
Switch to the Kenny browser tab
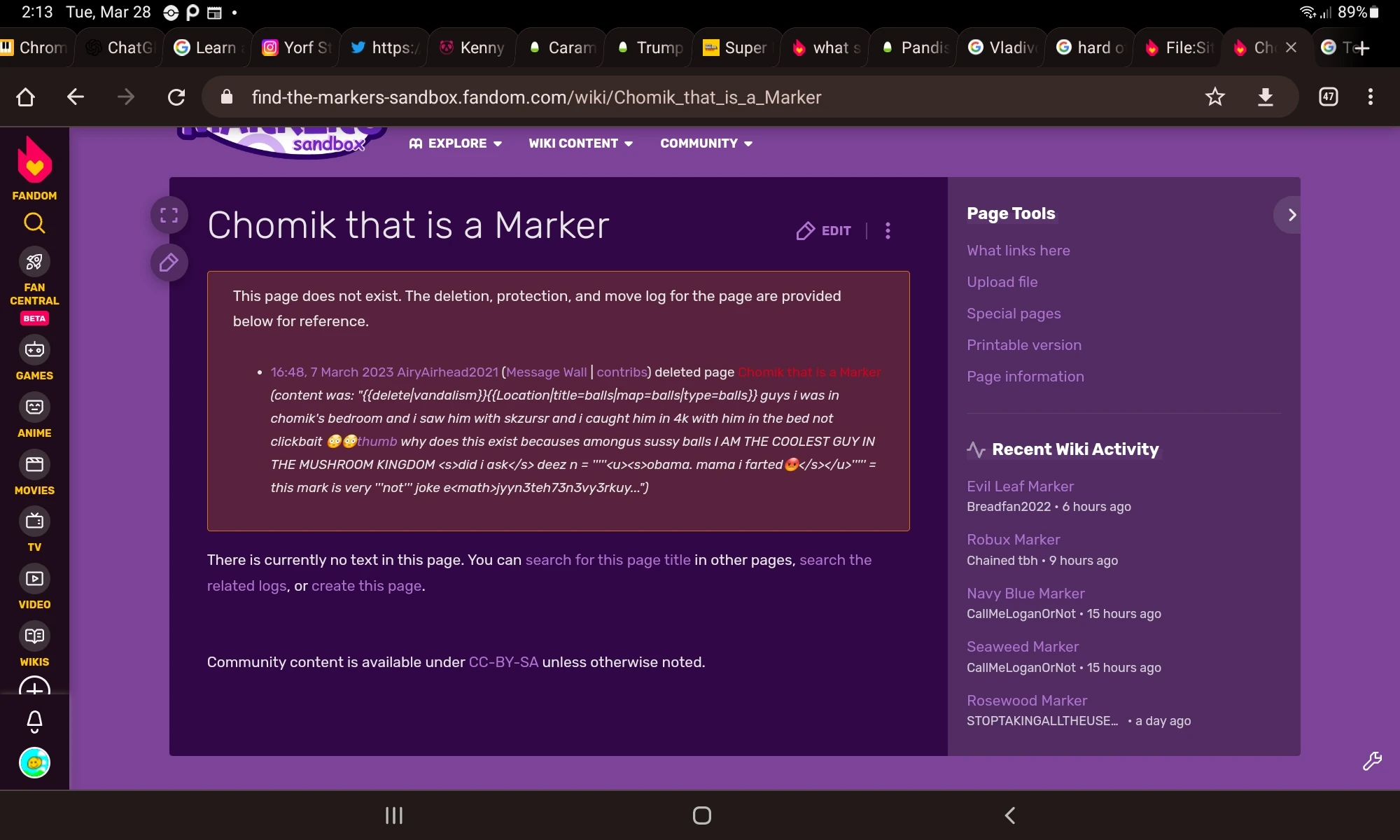(472, 48)
